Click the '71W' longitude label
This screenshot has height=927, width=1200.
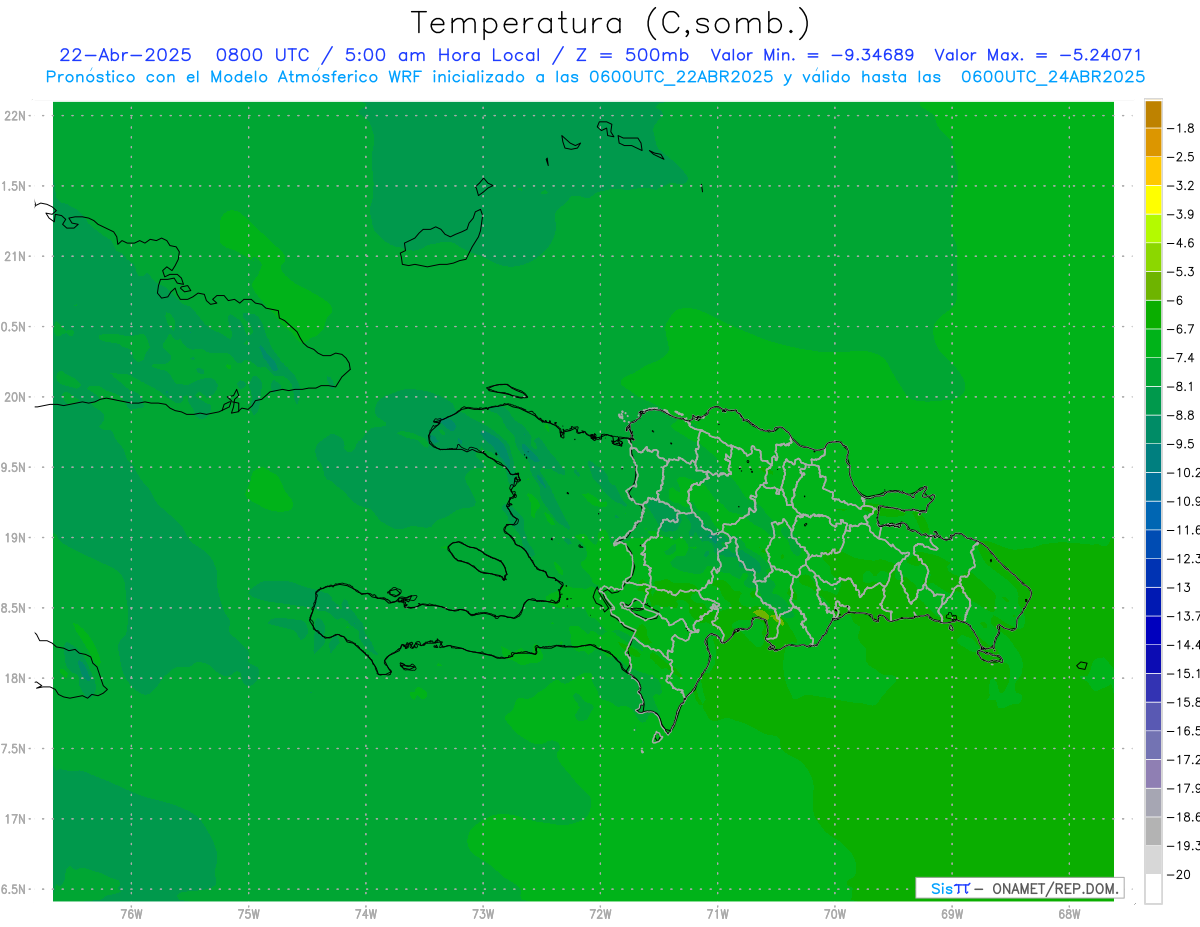pyautogui.click(x=717, y=913)
